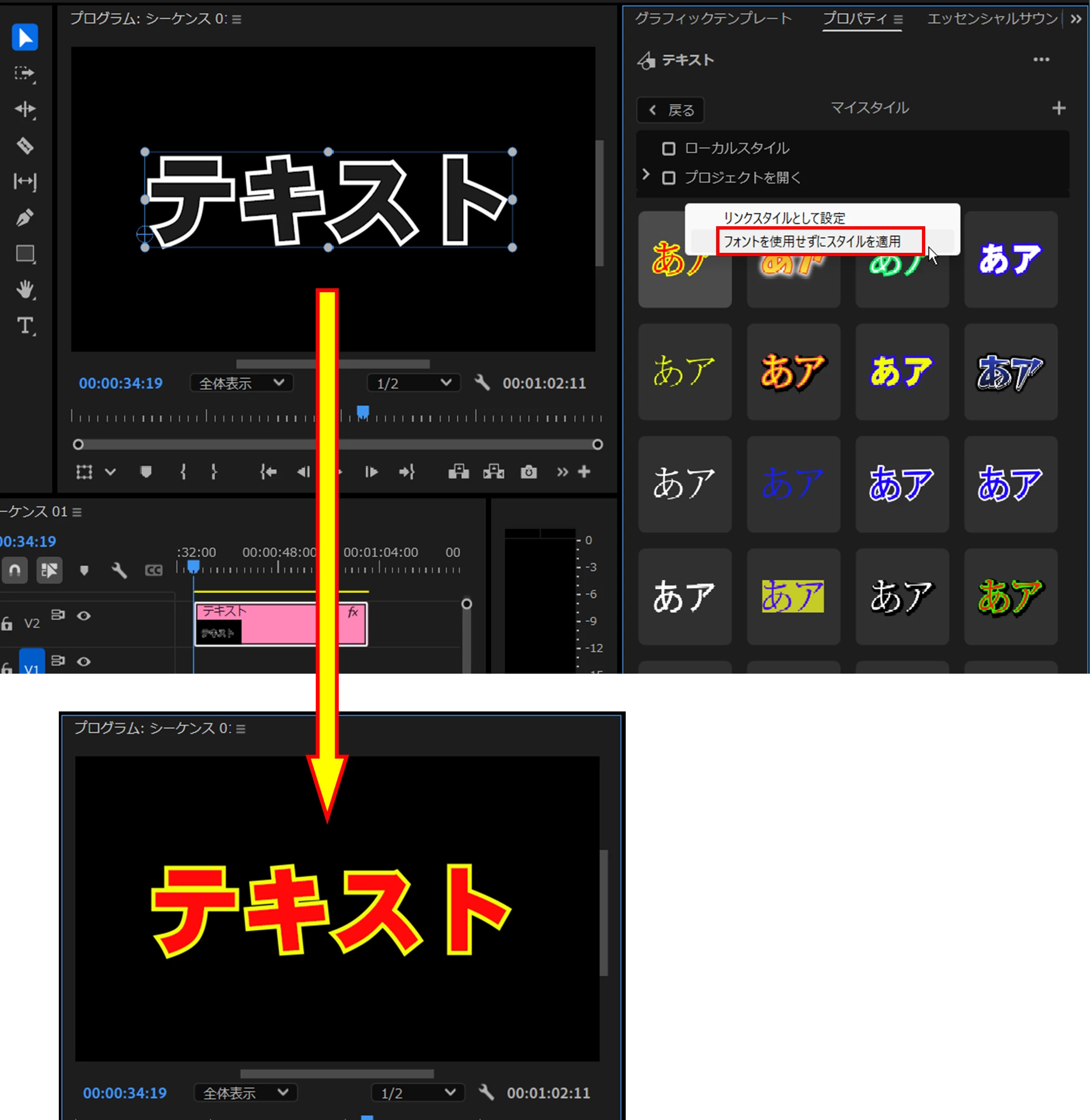Select the Pen tool
The width and height of the screenshot is (1090, 1120).
[24, 217]
